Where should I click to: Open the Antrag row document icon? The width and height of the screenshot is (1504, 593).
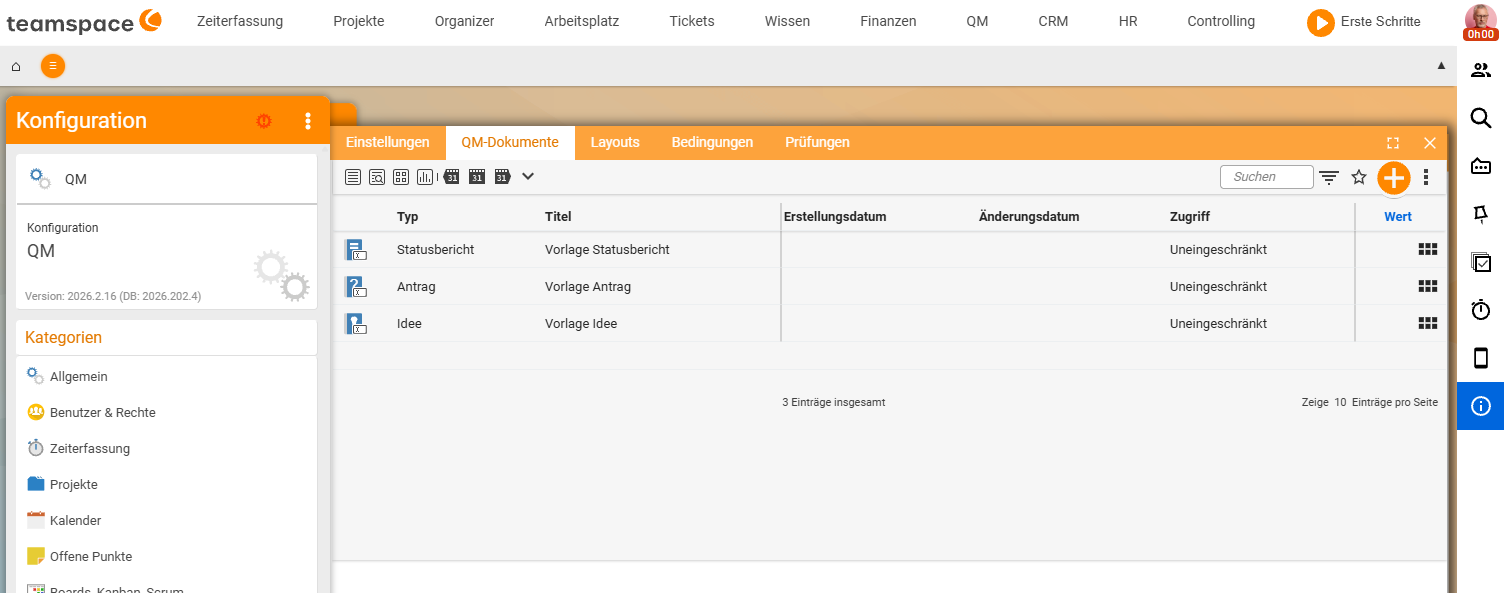click(355, 287)
